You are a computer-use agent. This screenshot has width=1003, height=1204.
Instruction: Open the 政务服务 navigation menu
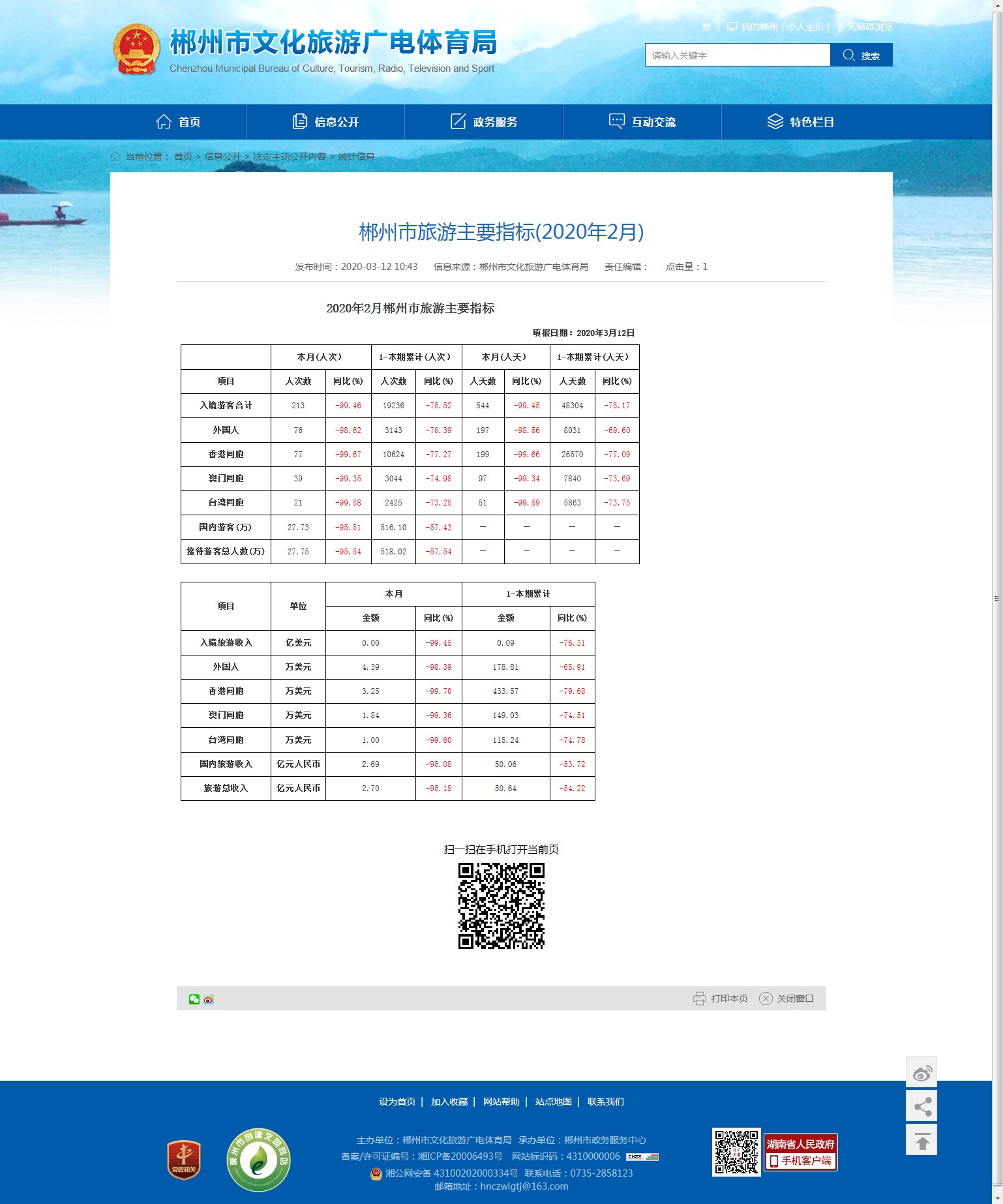484,122
